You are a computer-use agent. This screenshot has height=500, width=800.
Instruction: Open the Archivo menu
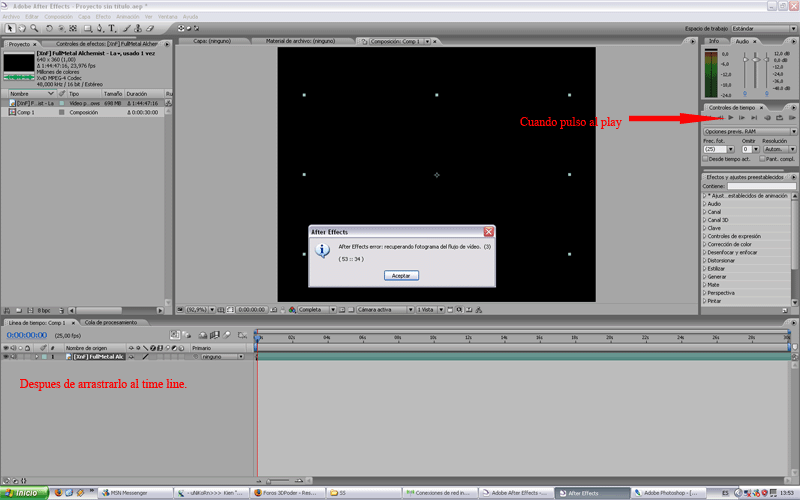pyautogui.click(x=11, y=16)
